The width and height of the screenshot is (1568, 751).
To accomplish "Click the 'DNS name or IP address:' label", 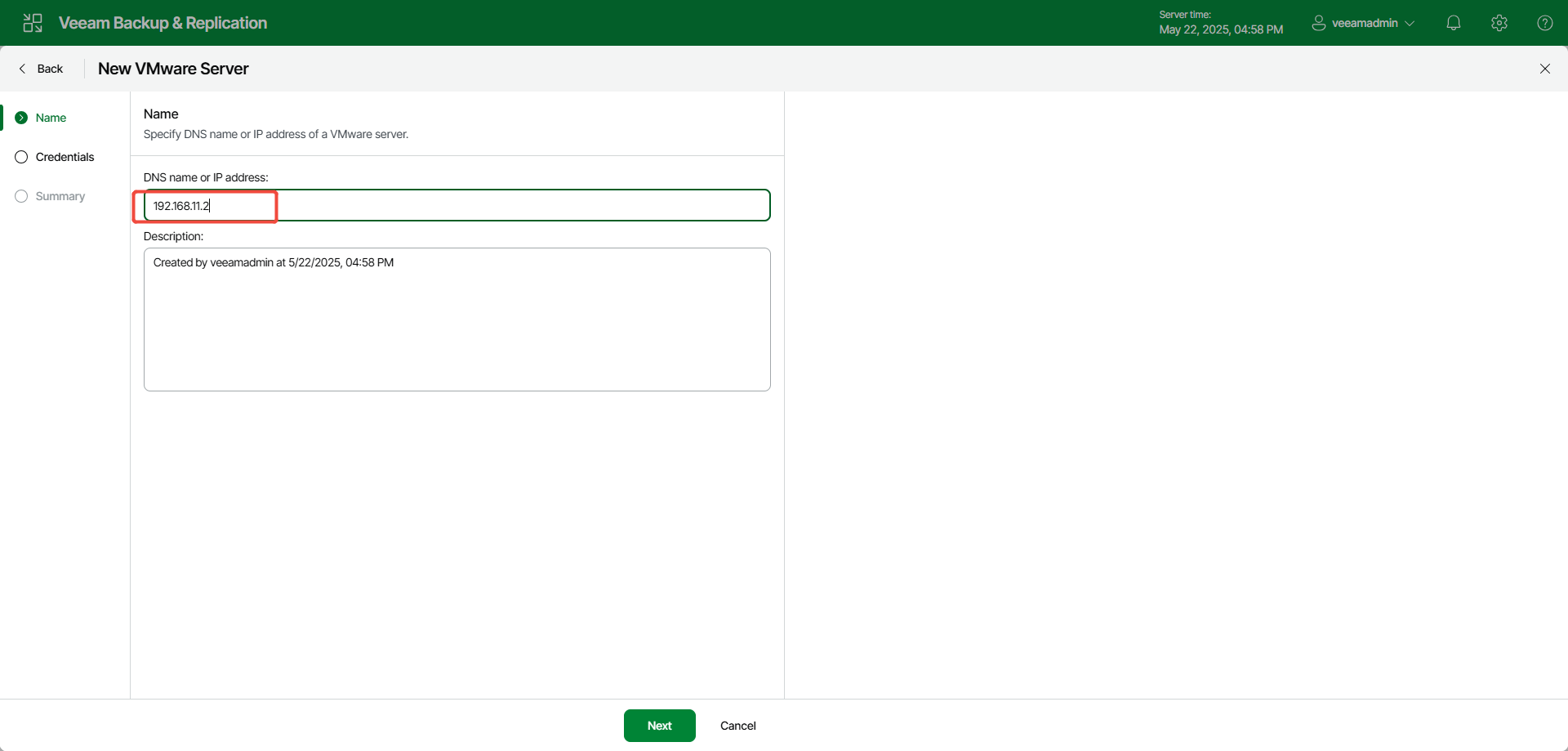I will (x=206, y=177).
